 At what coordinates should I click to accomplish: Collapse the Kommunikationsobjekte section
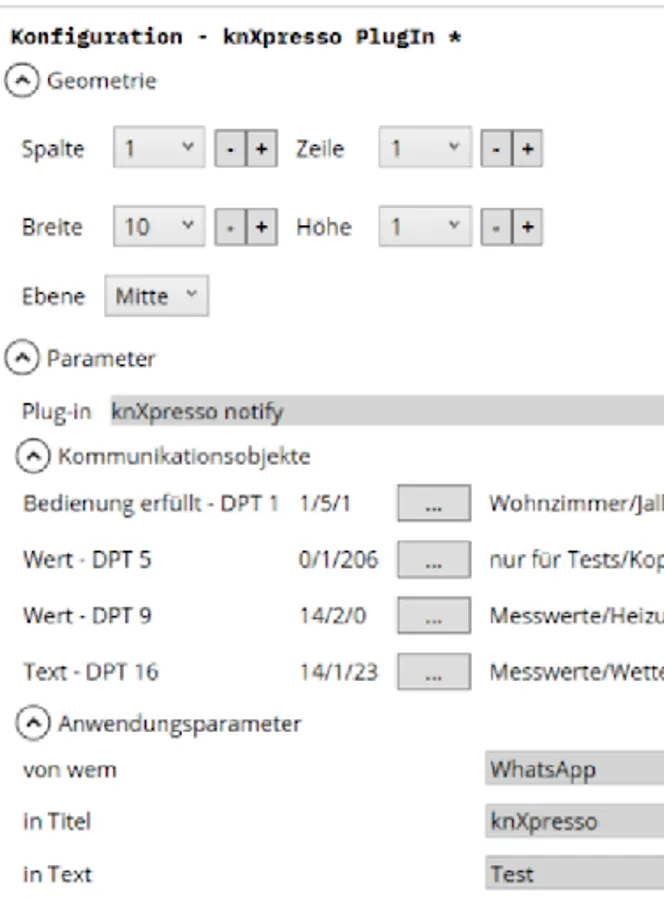(32, 456)
